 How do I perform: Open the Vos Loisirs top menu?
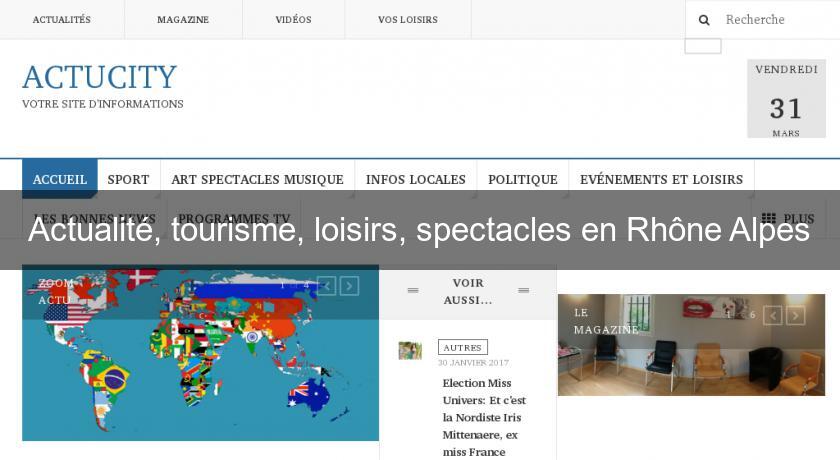click(x=408, y=20)
